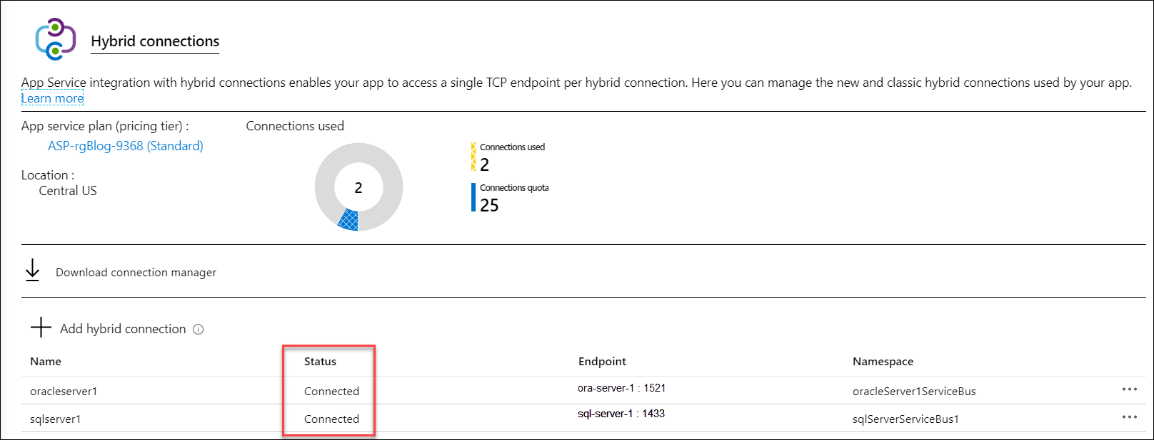
Task: Select the oracleserver1 connection row
Action: click(x=64, y=391)
